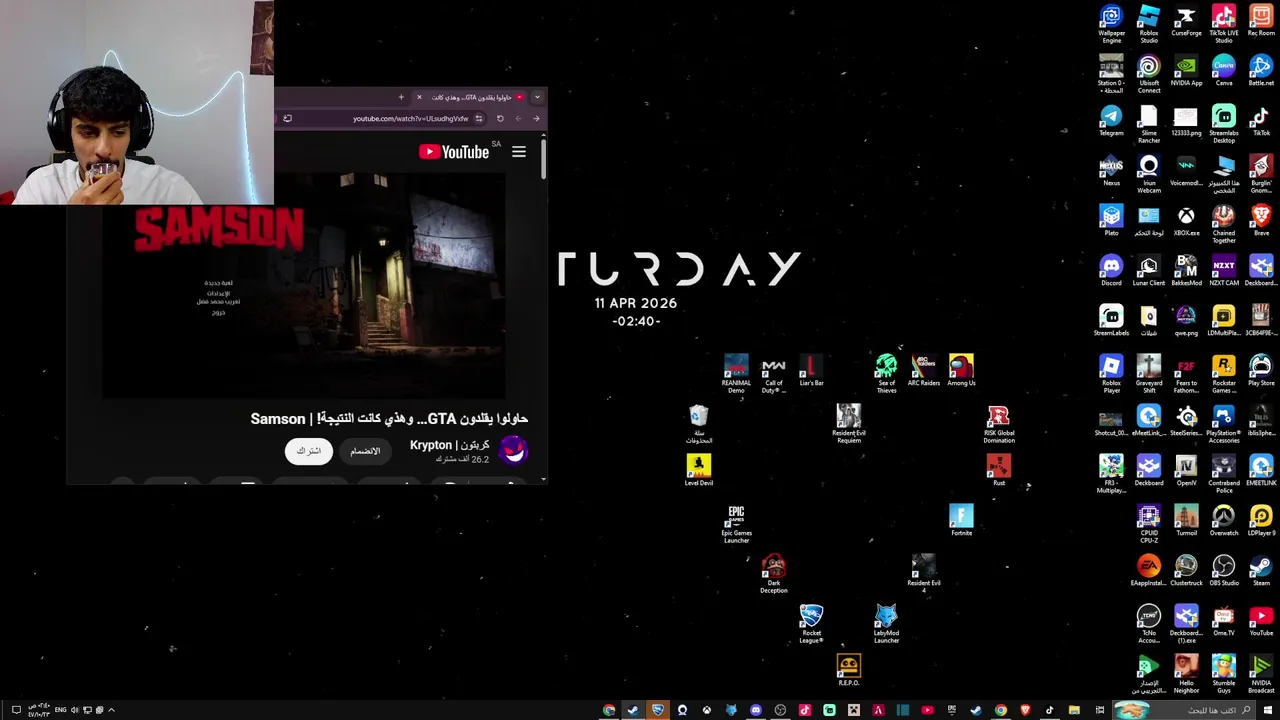Select the NZXT CAM icon
Image resolution: width=1280 pixels, height=720 pixels.
click(1224, 272)
